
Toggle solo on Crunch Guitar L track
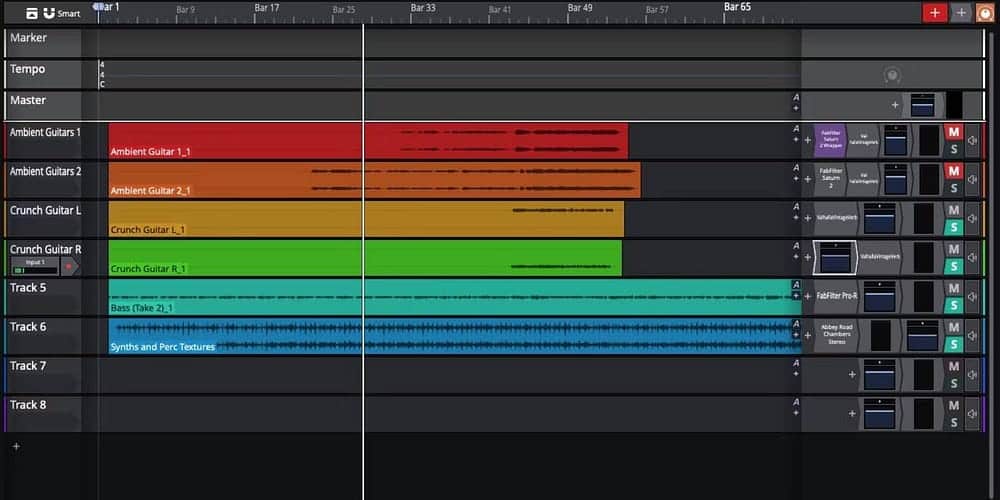[953, 227]
